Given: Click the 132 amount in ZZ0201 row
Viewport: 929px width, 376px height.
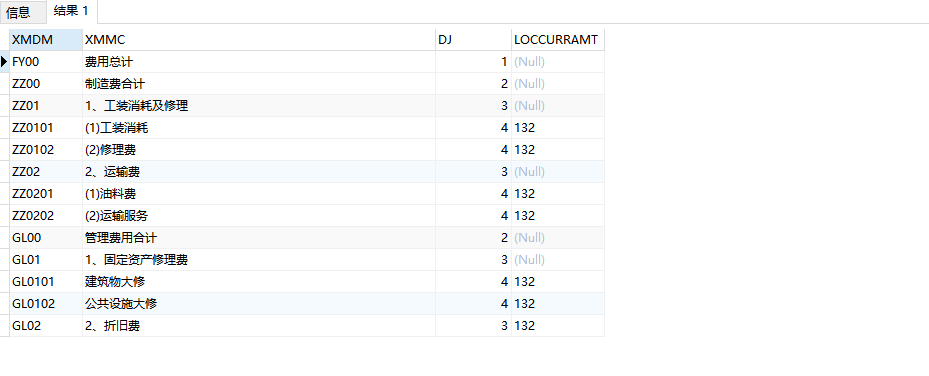Looking at the screenshot, I should tap(558, 193).
